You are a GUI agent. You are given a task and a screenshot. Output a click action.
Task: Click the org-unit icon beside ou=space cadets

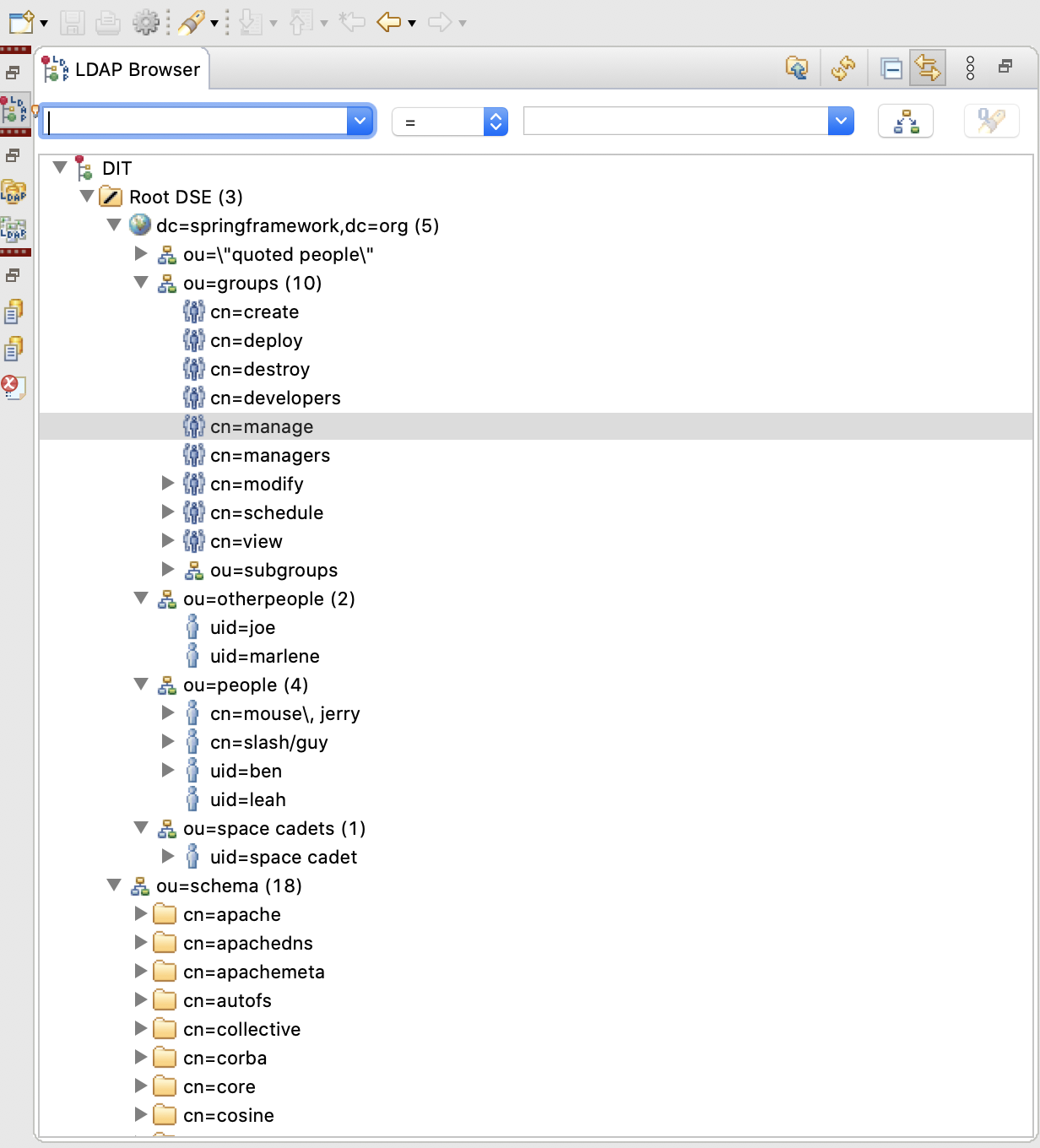(167, 828)
